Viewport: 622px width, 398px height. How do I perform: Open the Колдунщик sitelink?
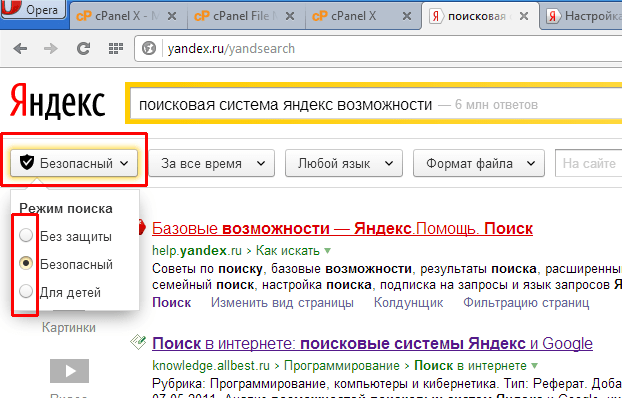[x=408, y=303]
